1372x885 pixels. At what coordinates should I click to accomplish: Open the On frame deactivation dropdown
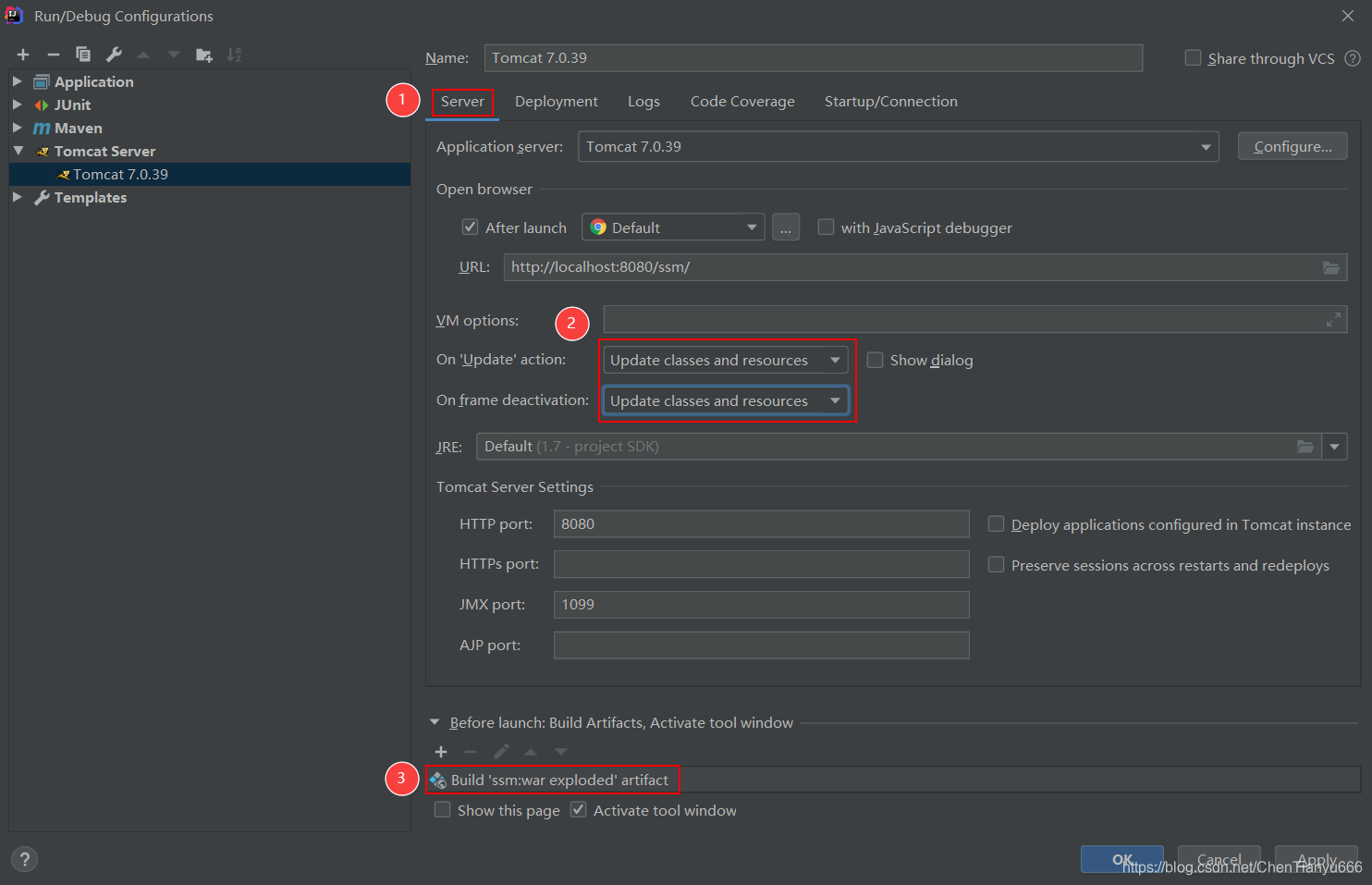point(726,401)
